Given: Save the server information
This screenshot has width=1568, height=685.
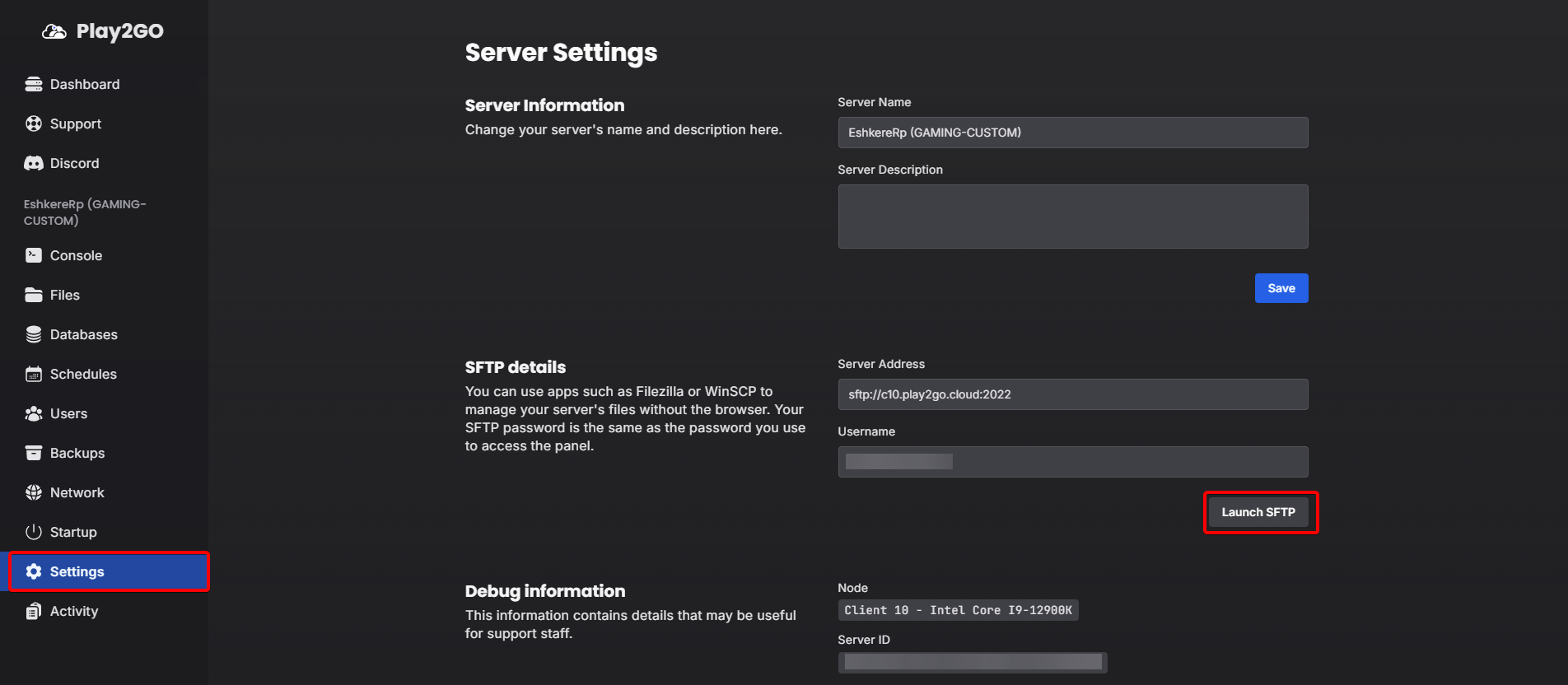Looking at the screenshot, I should [x=1281, y=288].
